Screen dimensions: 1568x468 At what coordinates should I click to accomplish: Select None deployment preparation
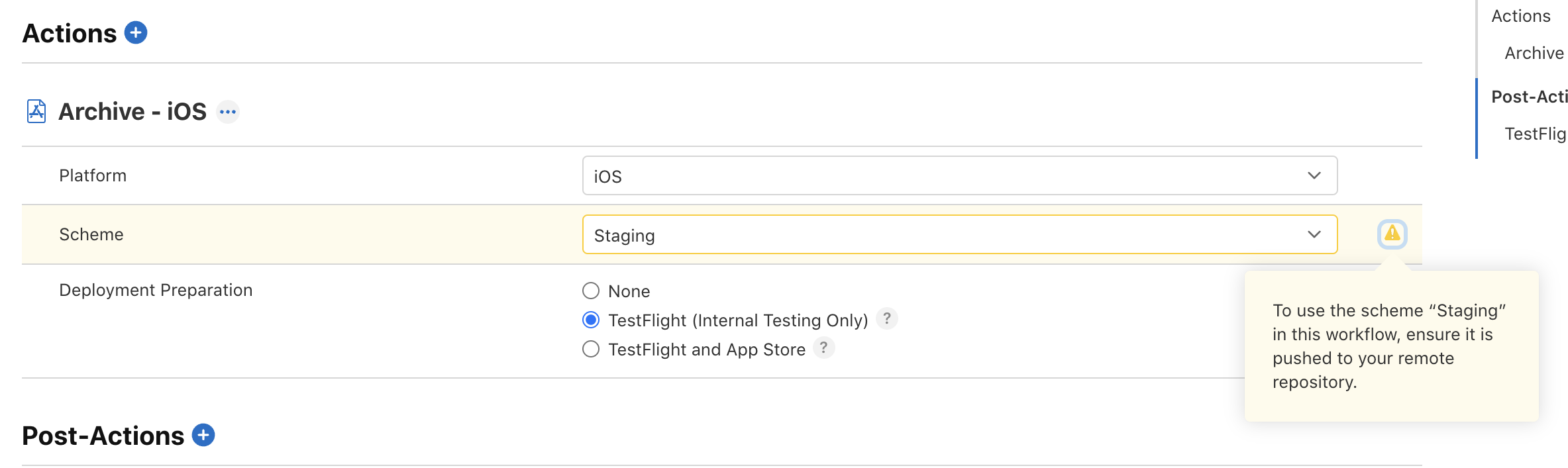pyautogui.click(x=591, y=291)
